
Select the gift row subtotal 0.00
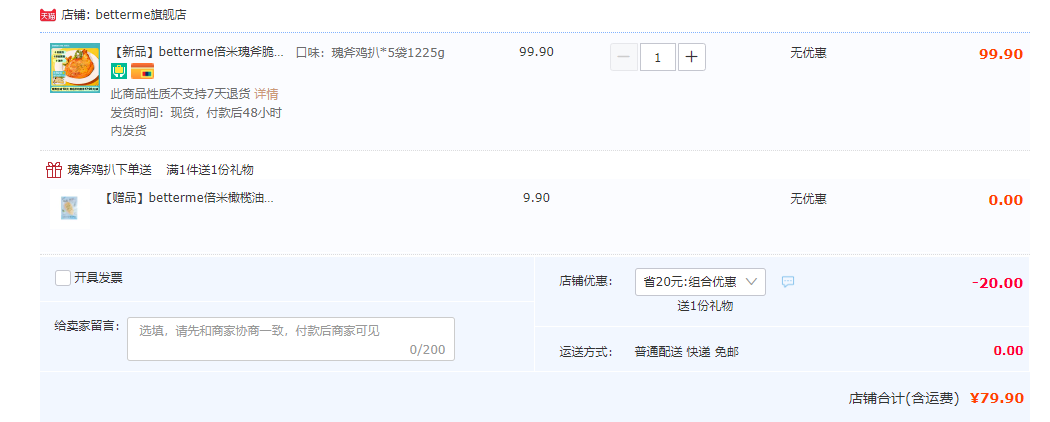(1006, 200)
